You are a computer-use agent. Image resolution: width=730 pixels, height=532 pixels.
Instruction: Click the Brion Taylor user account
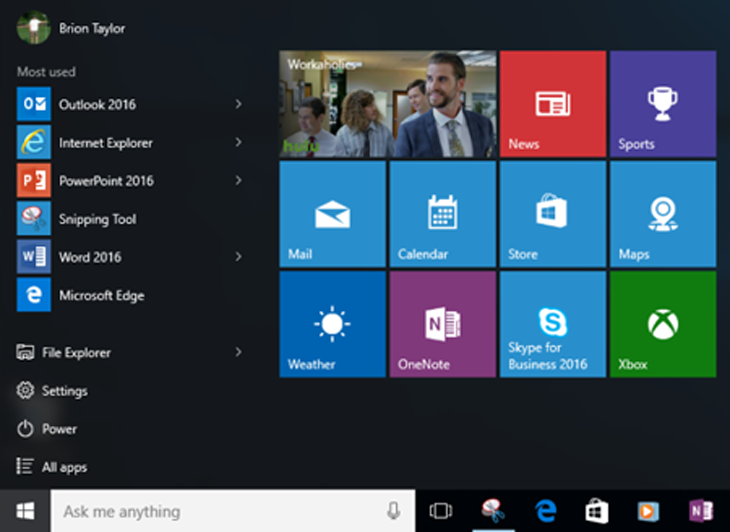pyautogui.click(x=71, y=28)
